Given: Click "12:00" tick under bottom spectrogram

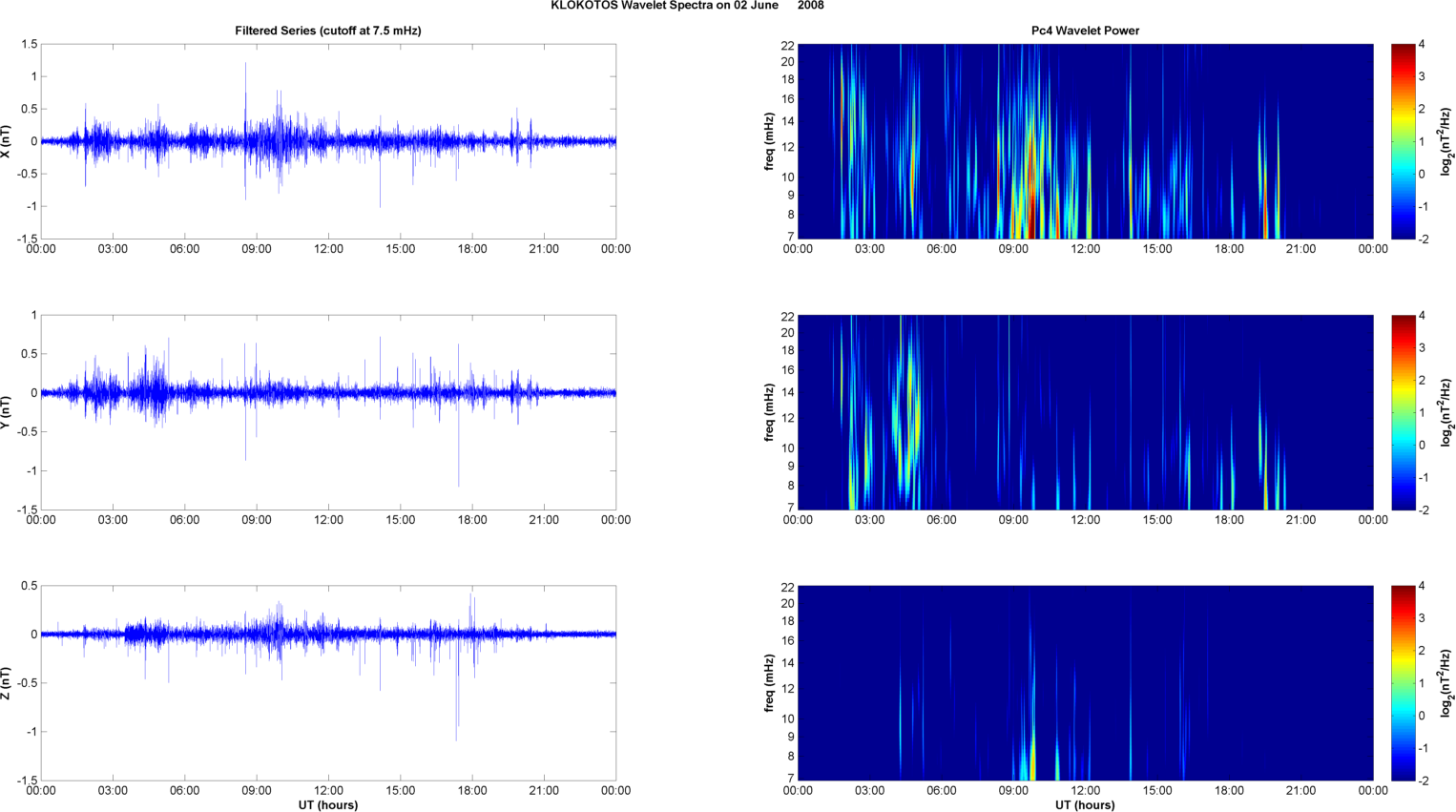Looking at the screenshot, I should pos(1085,790).
